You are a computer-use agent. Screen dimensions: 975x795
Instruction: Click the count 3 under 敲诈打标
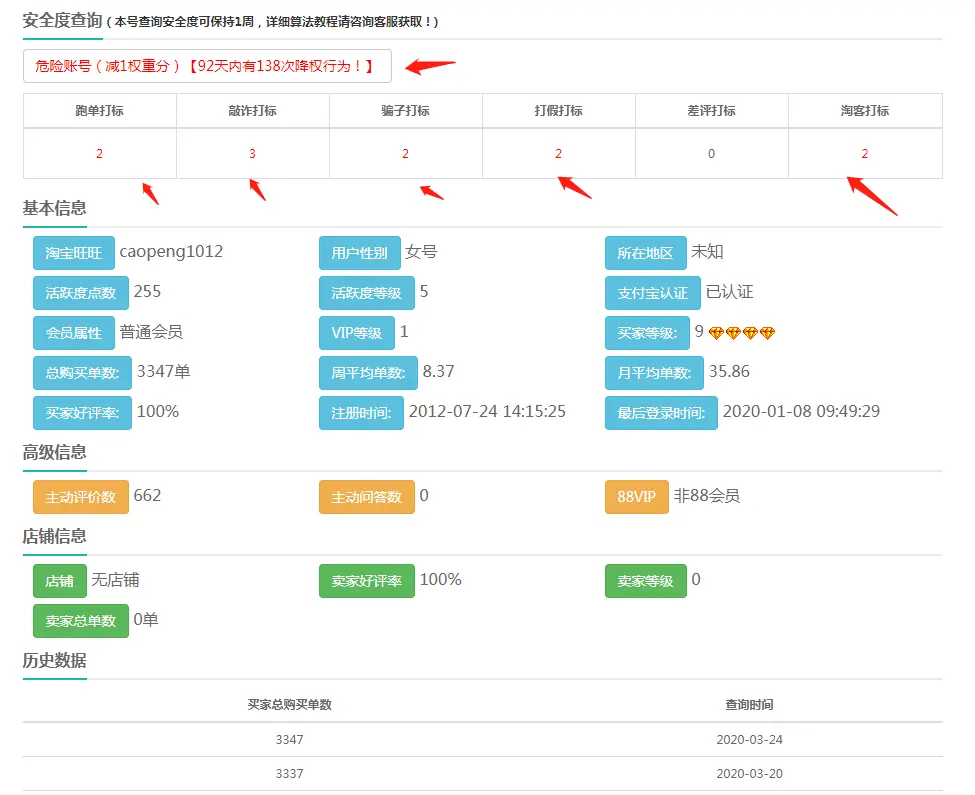pos(252,153)
